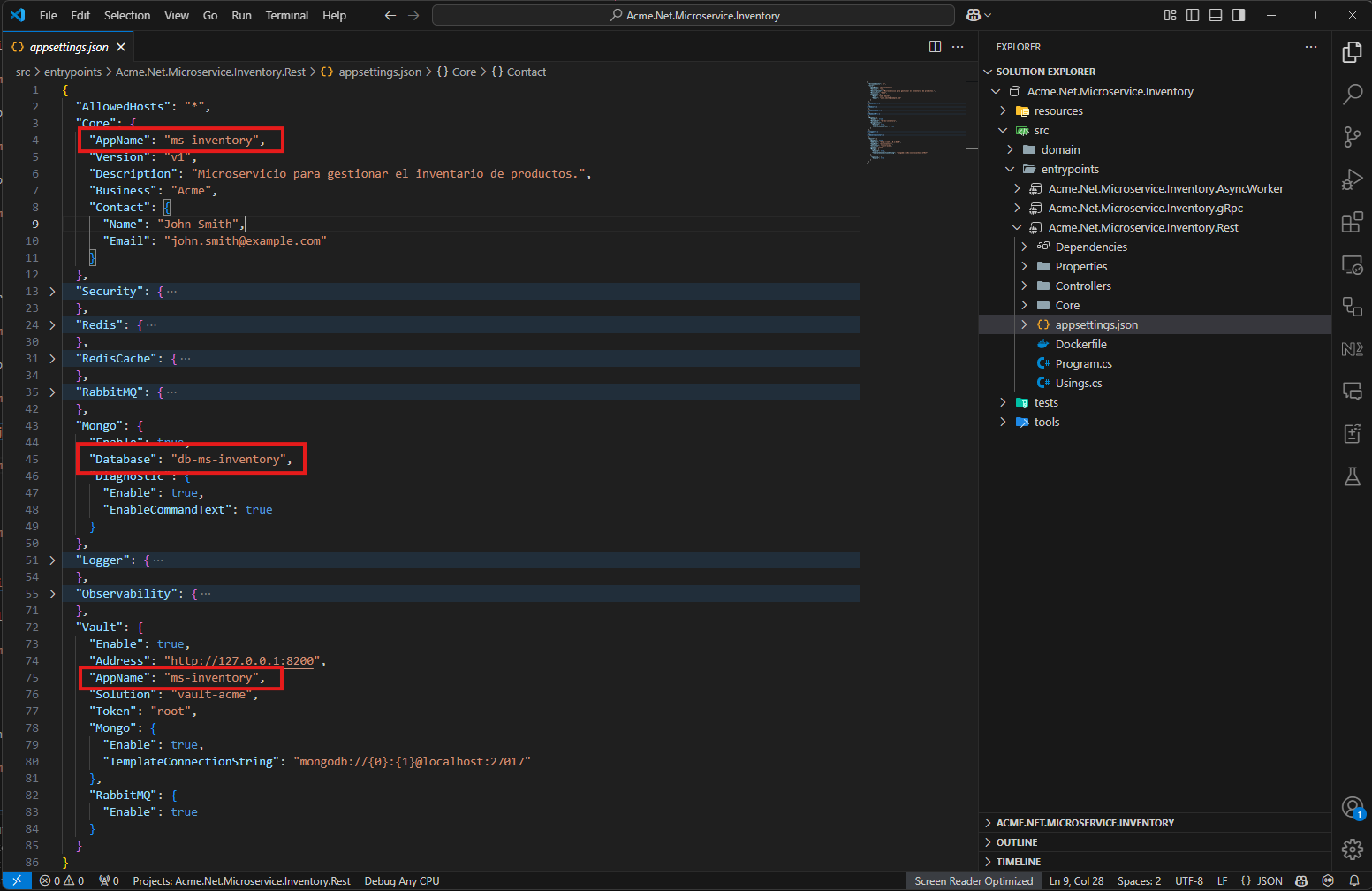Open the Remote Explorer icon
Image resolution: width=1372 pixels, height=891 pixels.
(1352, 264)
